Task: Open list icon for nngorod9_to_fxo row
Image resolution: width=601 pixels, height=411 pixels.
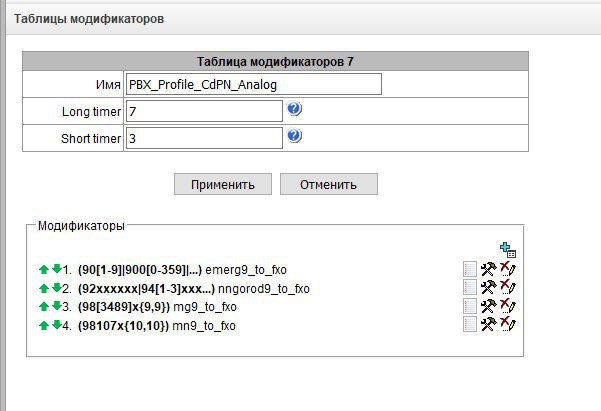Action: pos(470,287)
